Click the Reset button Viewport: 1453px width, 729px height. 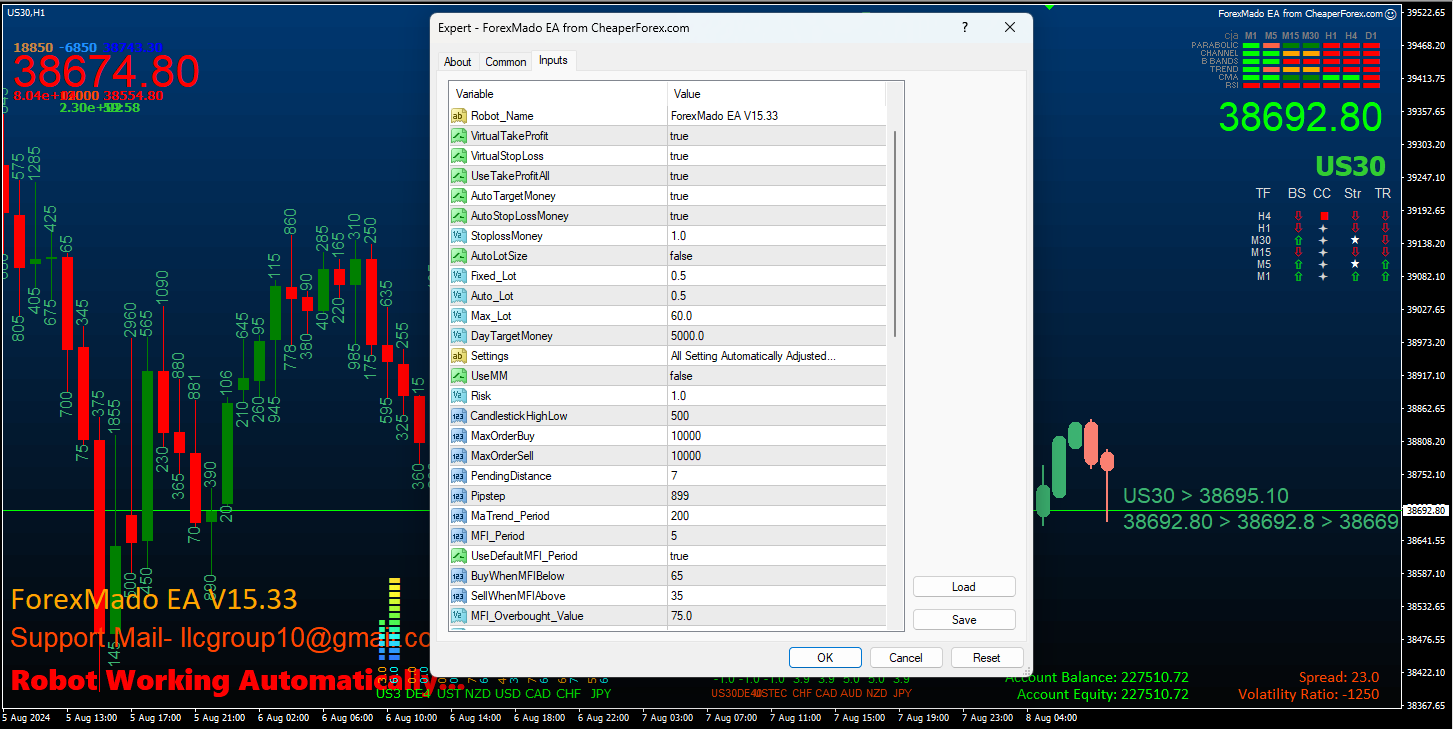point(987,658)
